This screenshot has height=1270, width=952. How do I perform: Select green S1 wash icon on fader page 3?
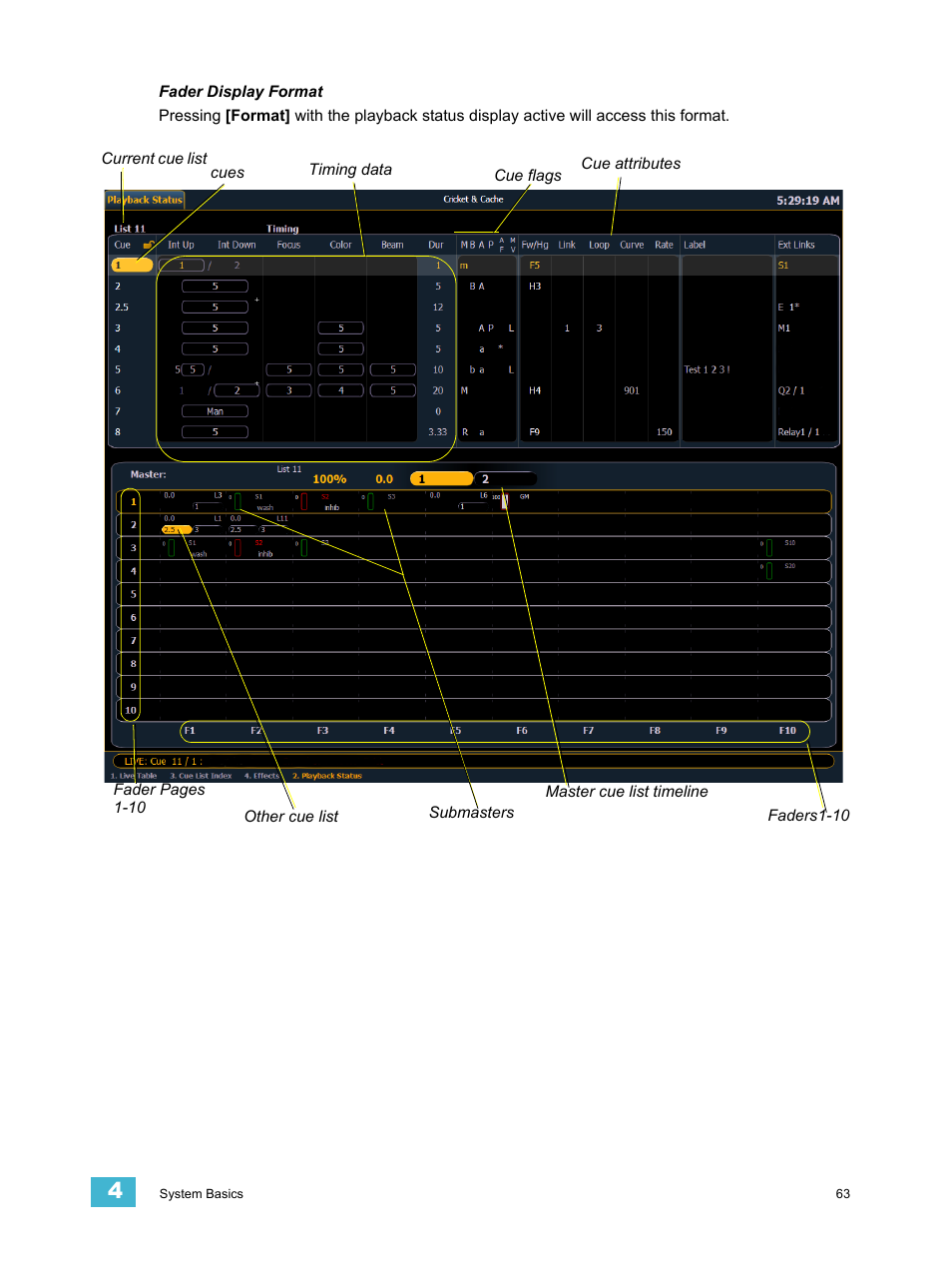[x=172, y=547]
